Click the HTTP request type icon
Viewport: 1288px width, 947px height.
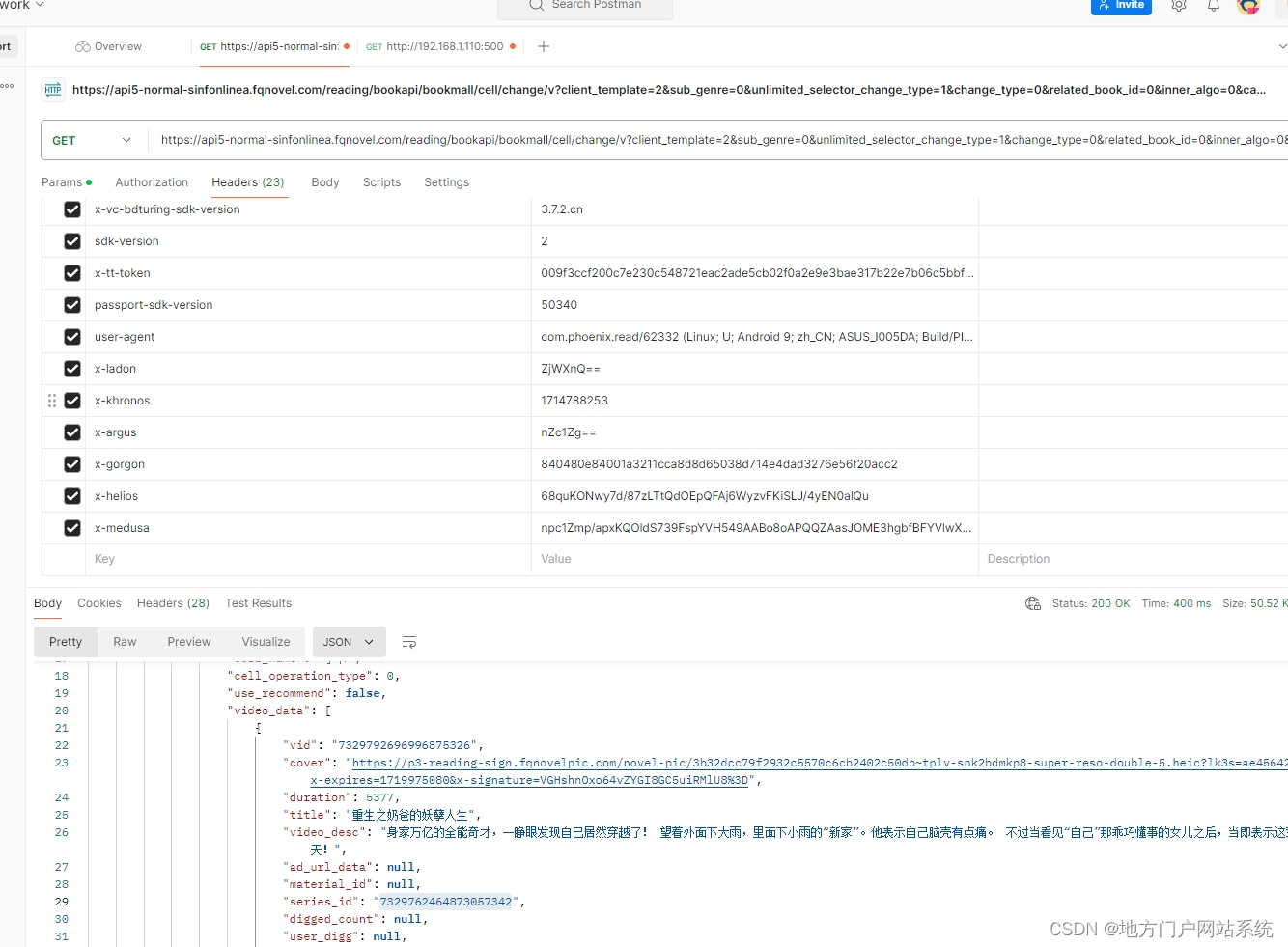(53, 90)
